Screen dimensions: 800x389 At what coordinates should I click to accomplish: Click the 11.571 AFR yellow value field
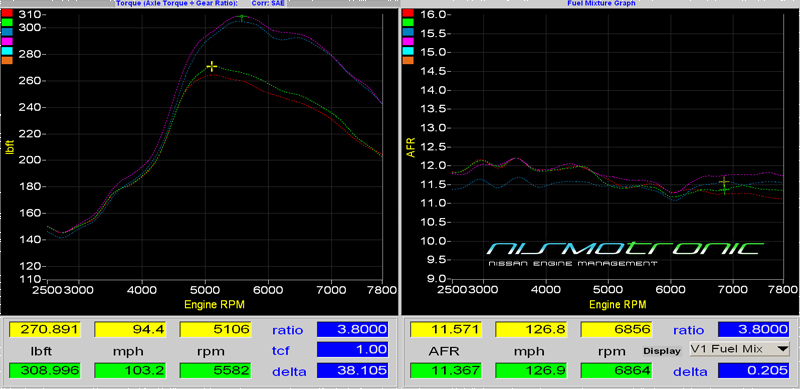tap(446, 329)
